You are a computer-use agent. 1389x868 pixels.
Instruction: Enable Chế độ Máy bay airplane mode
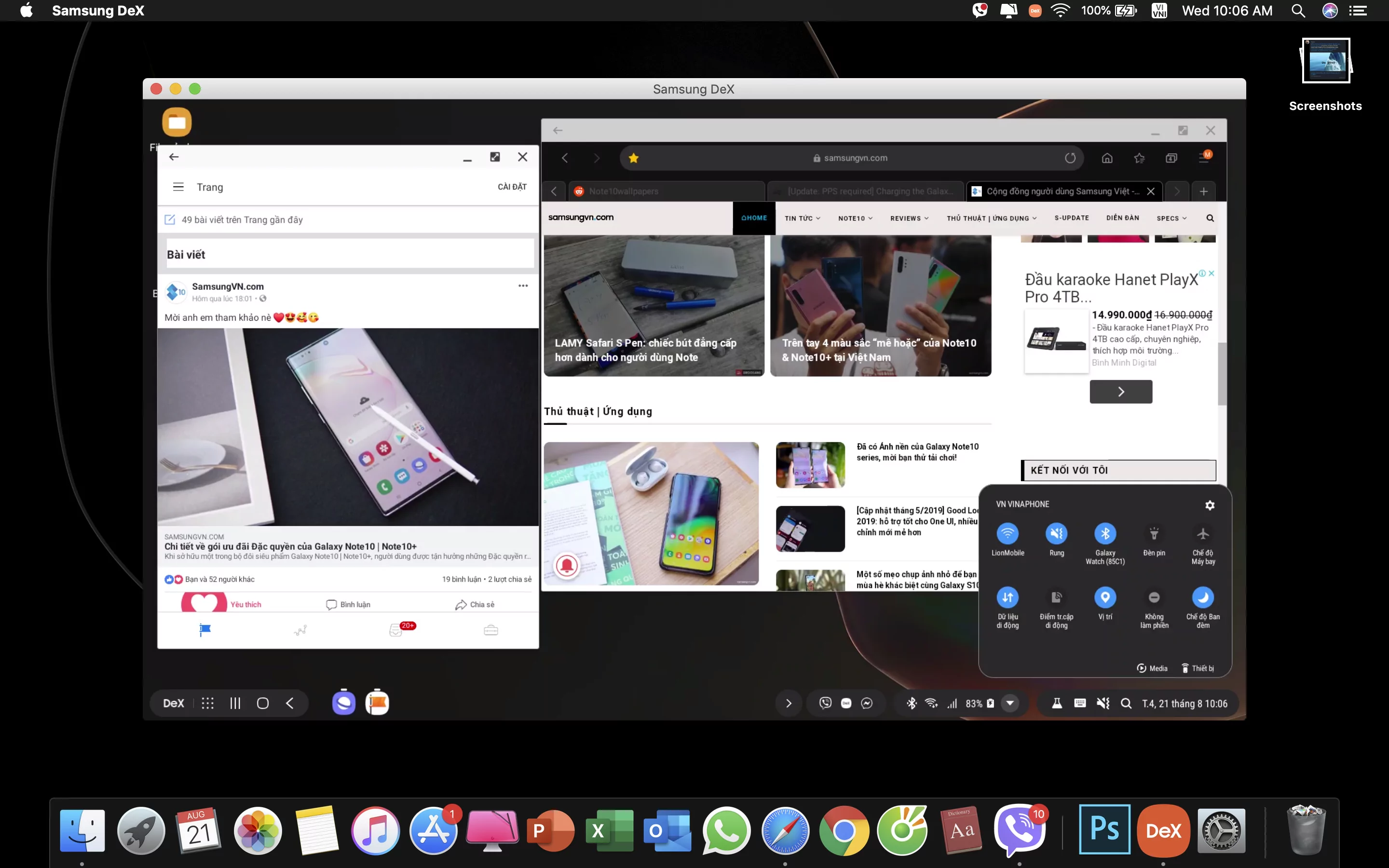[x=1203, y=534]
